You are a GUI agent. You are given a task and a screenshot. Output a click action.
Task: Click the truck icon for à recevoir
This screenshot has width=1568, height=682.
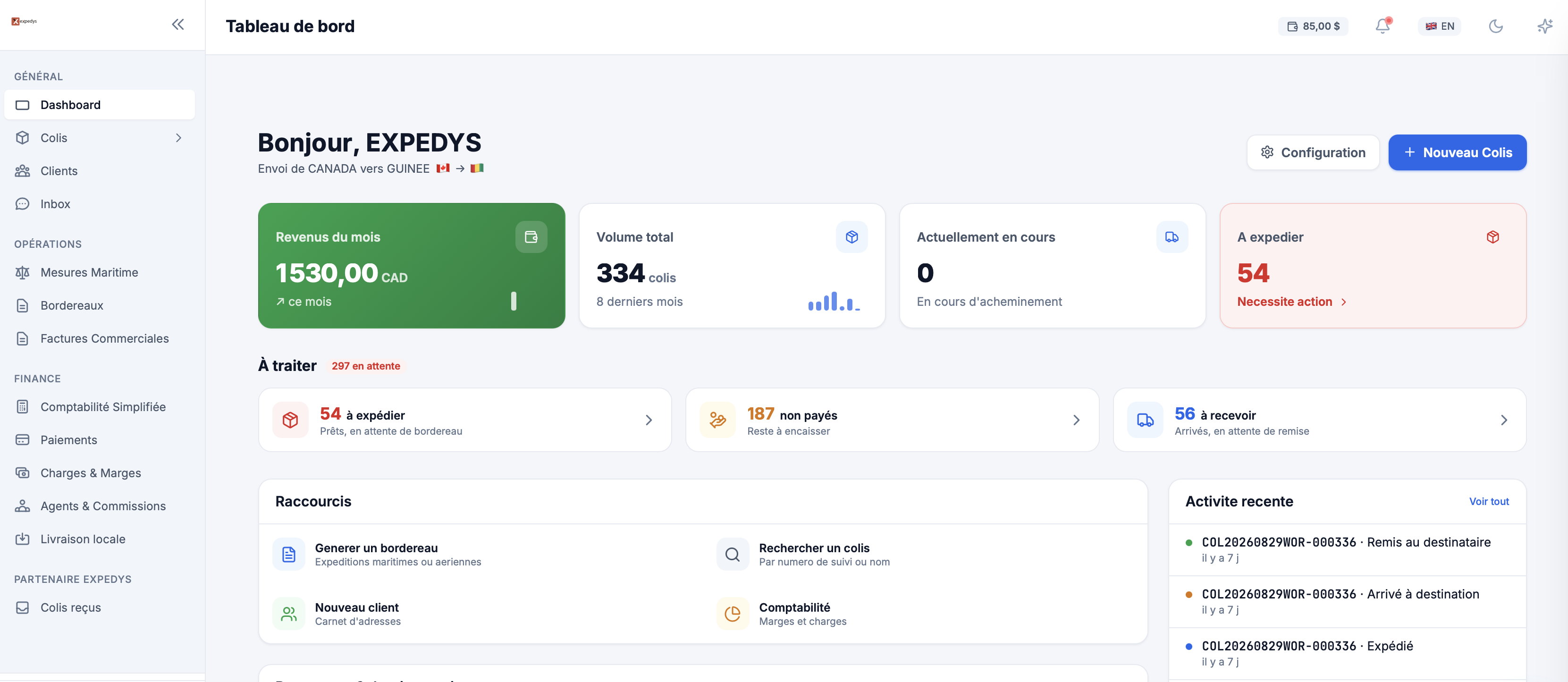[1145, 421]
